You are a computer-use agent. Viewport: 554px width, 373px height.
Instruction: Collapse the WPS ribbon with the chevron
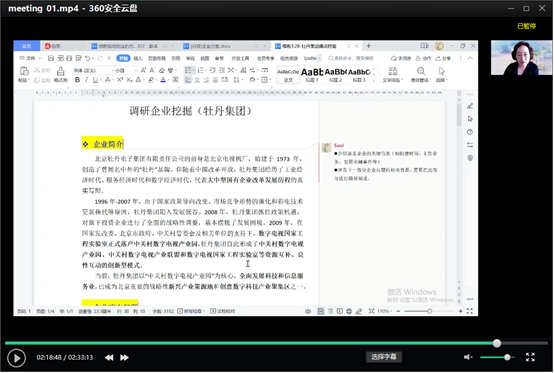coord(470,58)
